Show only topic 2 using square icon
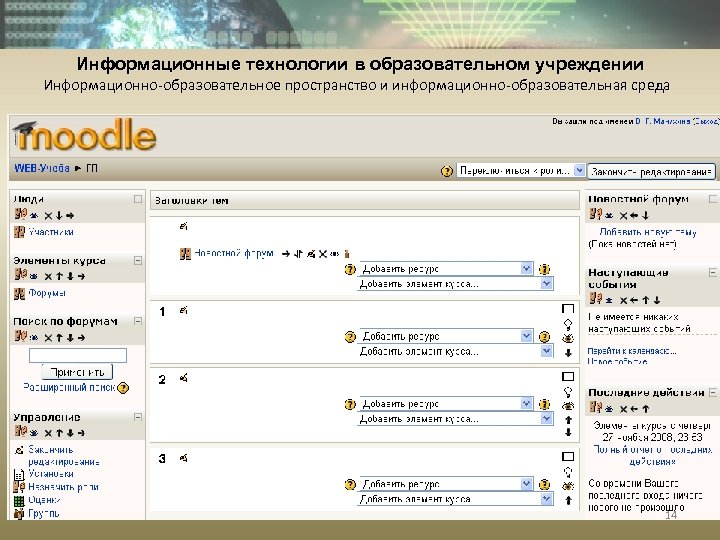The width and height of the screenshot is (720, 540). pyautogui.click(x=568, y=377)
